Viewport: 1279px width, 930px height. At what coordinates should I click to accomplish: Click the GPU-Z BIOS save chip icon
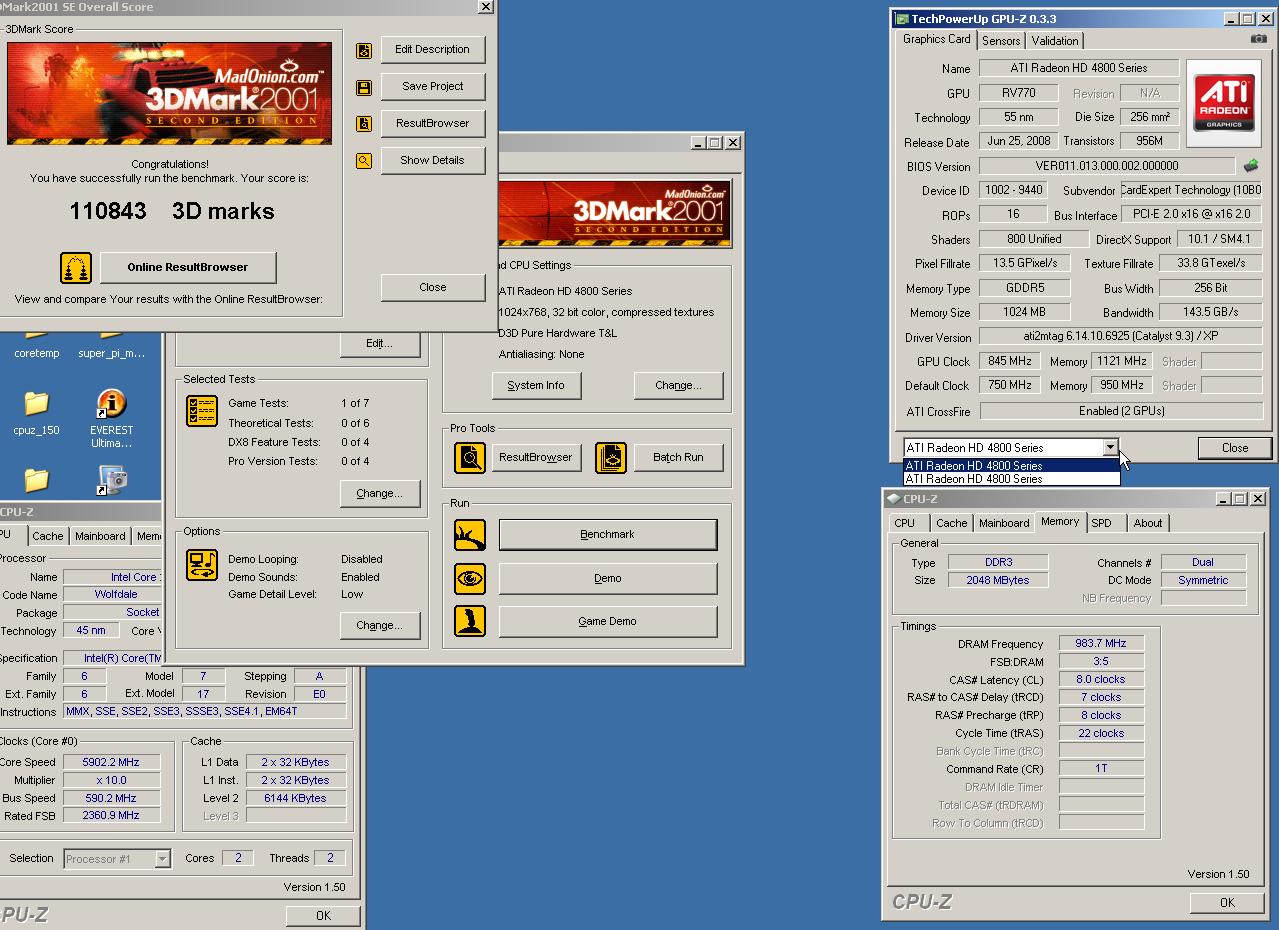(1251, 166)
